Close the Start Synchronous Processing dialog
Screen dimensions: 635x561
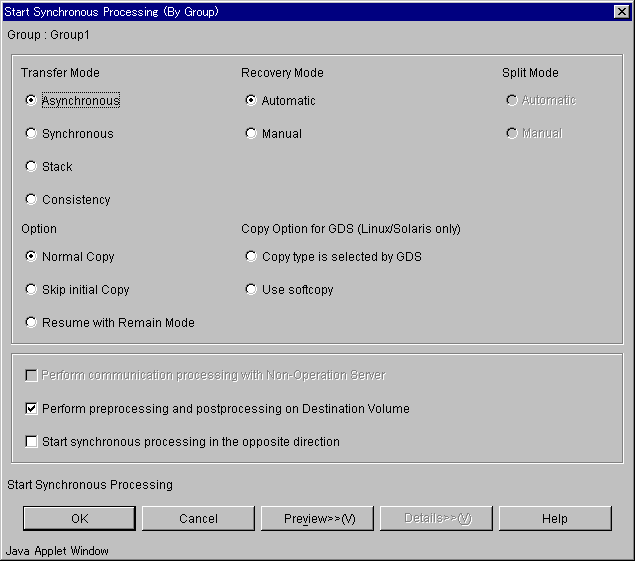click(x=621, y=12)
